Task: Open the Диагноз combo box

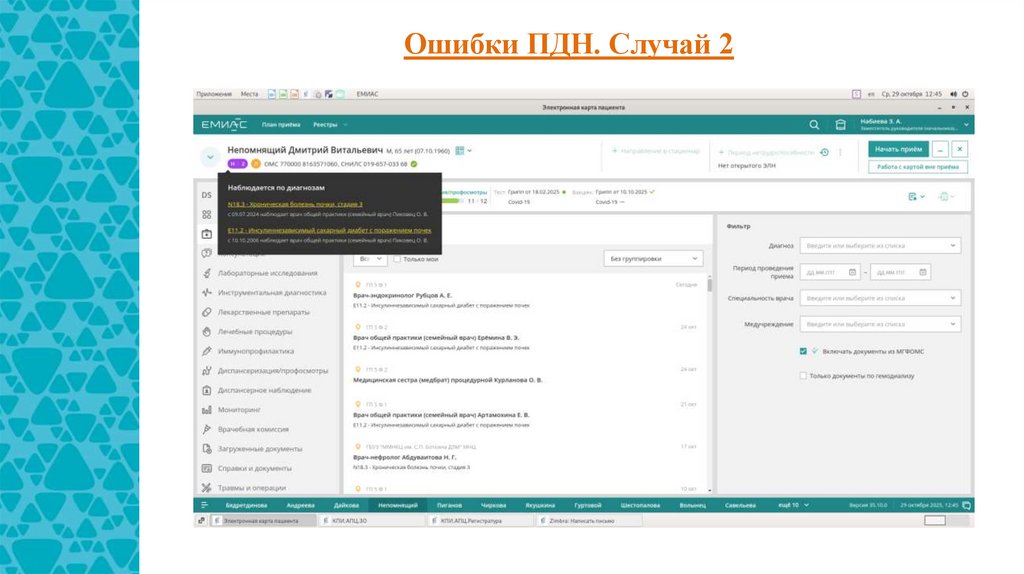Action: (x=880, y=246)
